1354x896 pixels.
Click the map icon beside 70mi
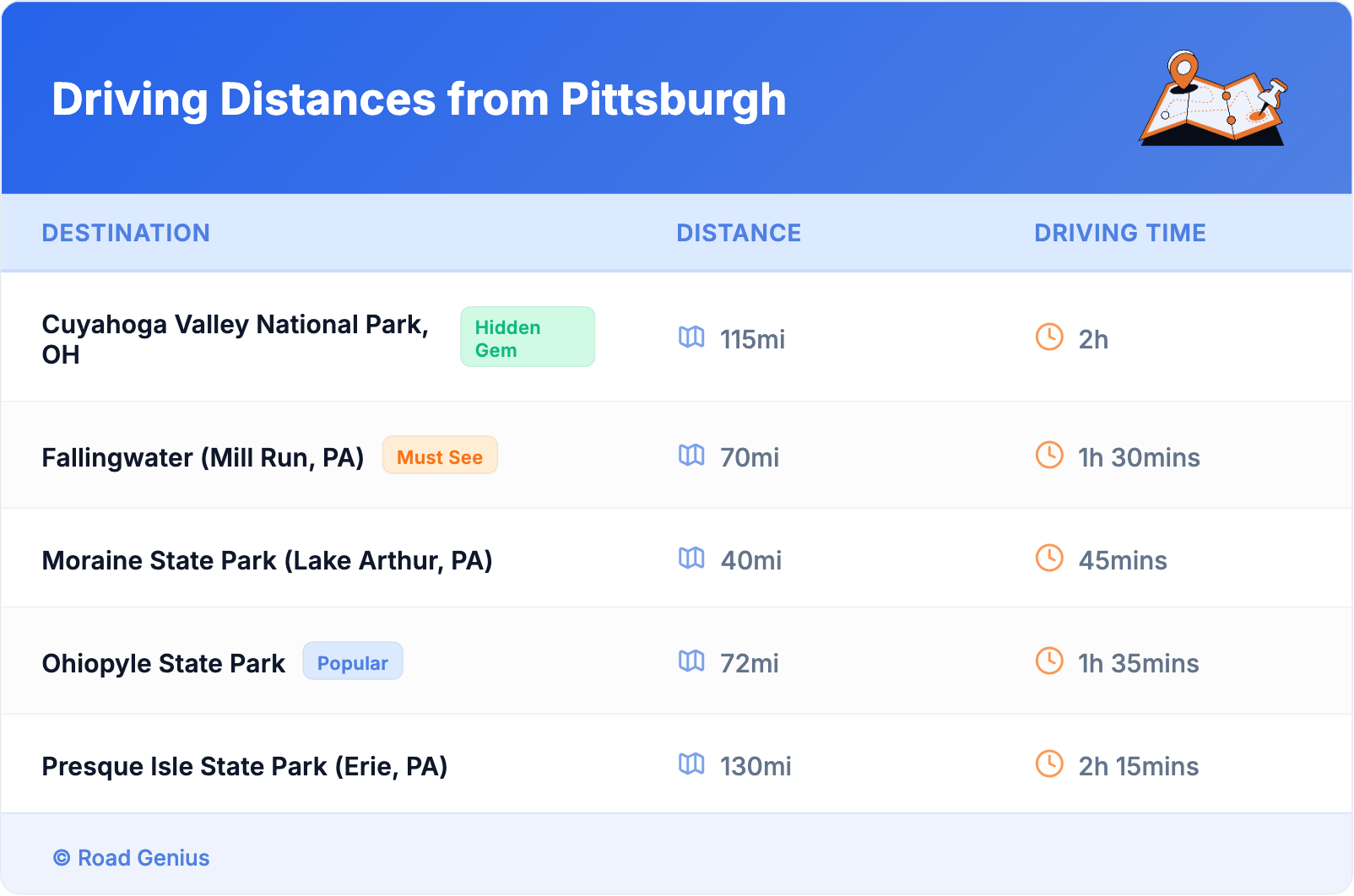pos(691,456)
